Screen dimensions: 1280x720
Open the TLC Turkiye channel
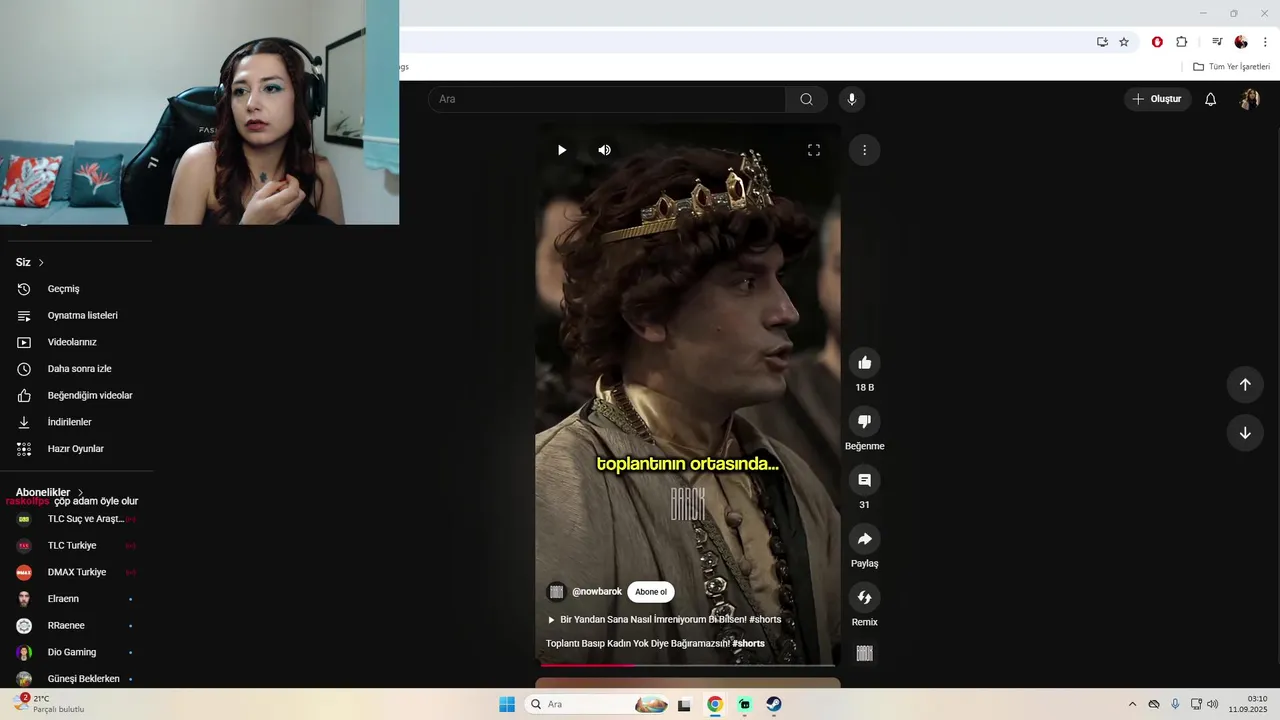(x=77, y=546)
